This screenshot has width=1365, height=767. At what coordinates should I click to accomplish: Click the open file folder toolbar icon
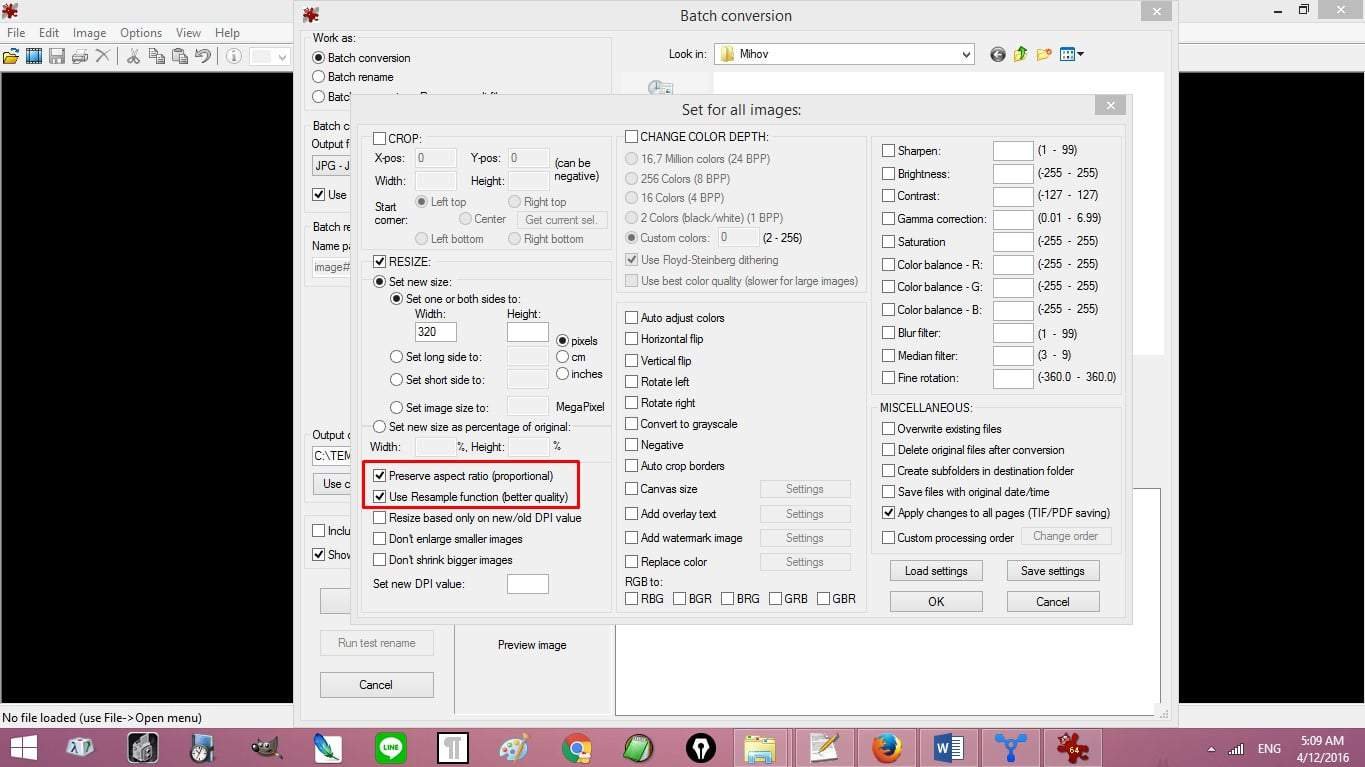tap(11, 56)
